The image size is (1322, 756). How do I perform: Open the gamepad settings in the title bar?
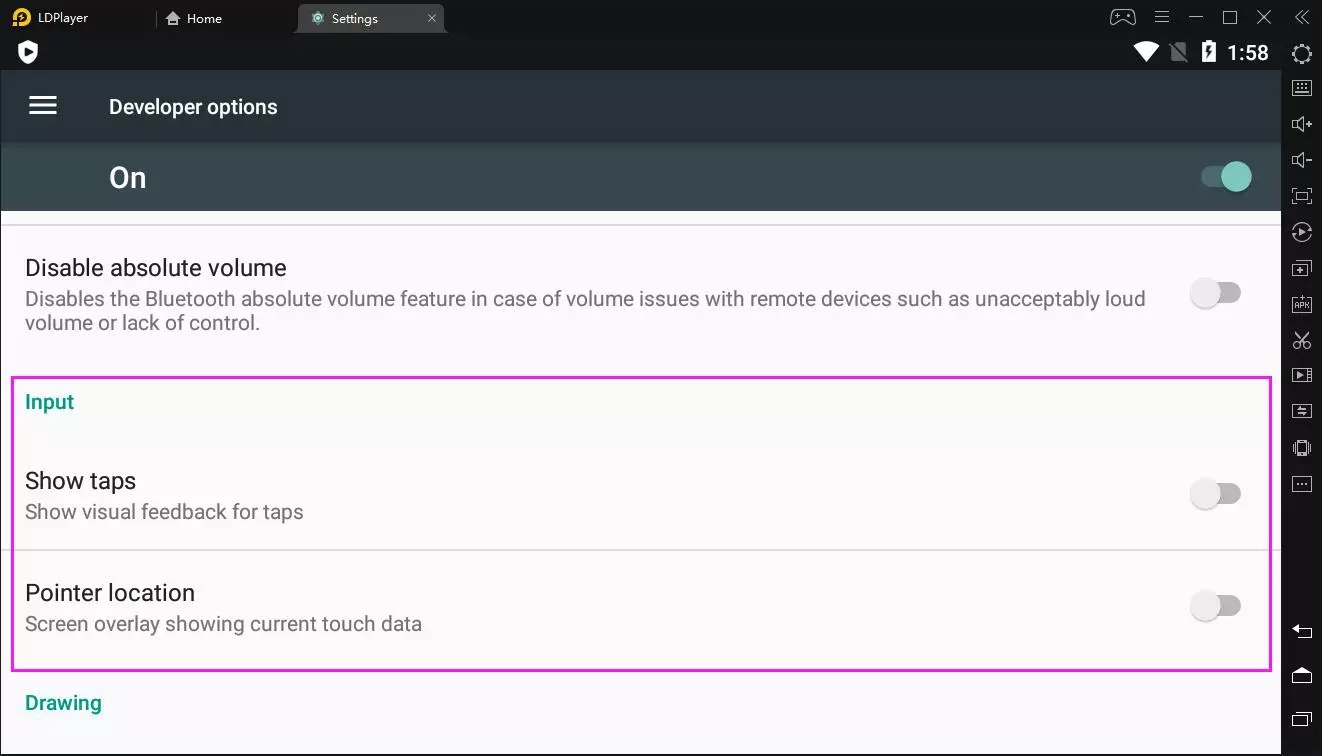tap(1121, 16)
